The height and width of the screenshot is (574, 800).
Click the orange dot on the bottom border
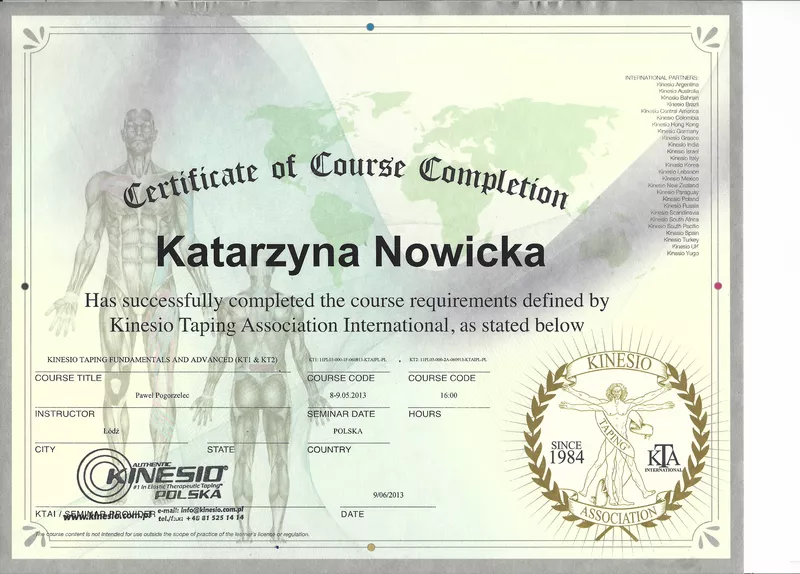click(x=372, y=547)
